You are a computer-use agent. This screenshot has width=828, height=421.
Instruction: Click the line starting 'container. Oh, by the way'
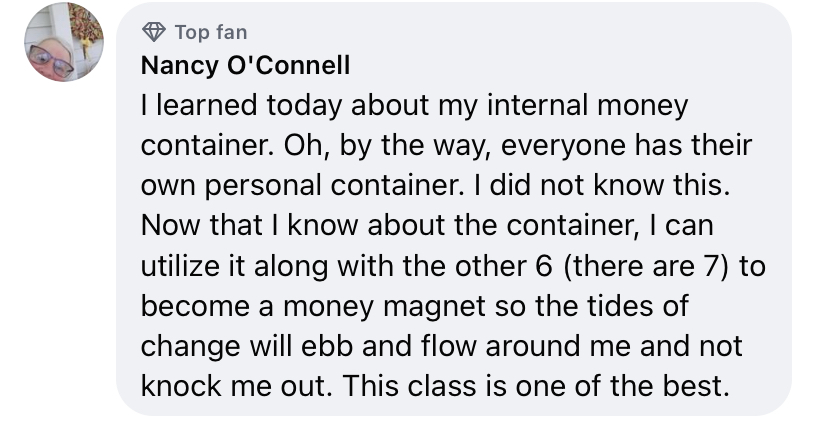click(x=445, y=146)
